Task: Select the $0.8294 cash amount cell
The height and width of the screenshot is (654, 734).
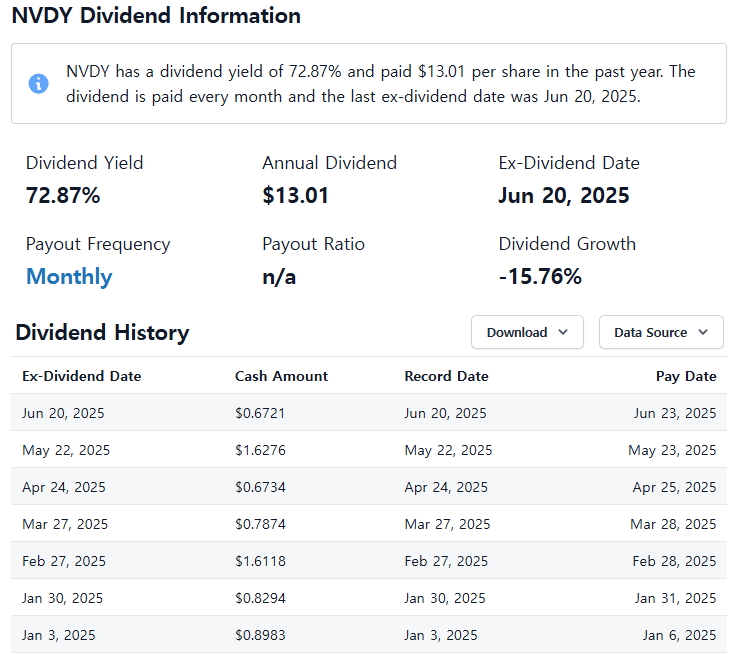Action: 260,598
